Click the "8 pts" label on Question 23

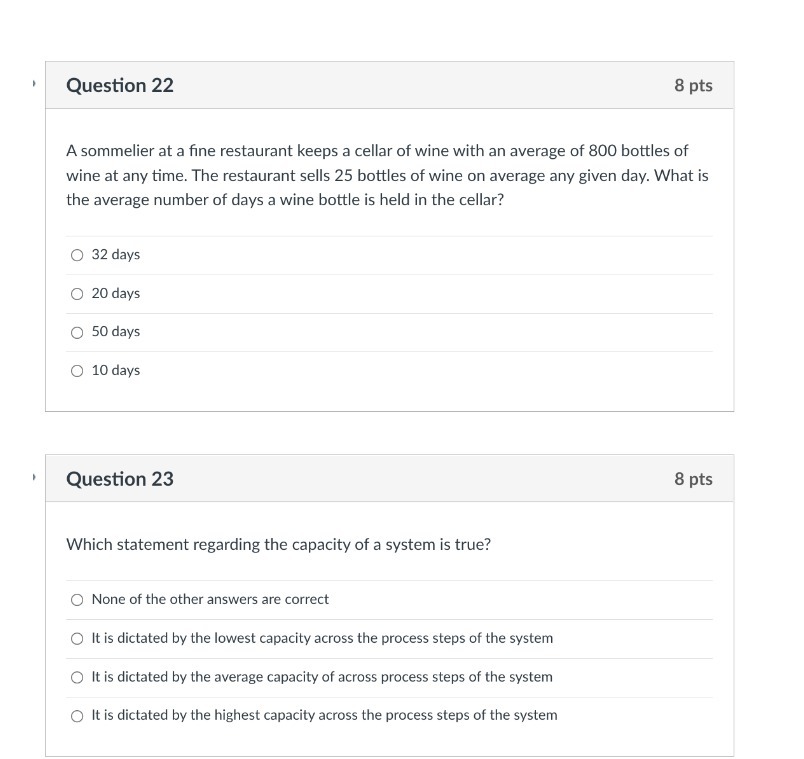click(x=695, y=479)
